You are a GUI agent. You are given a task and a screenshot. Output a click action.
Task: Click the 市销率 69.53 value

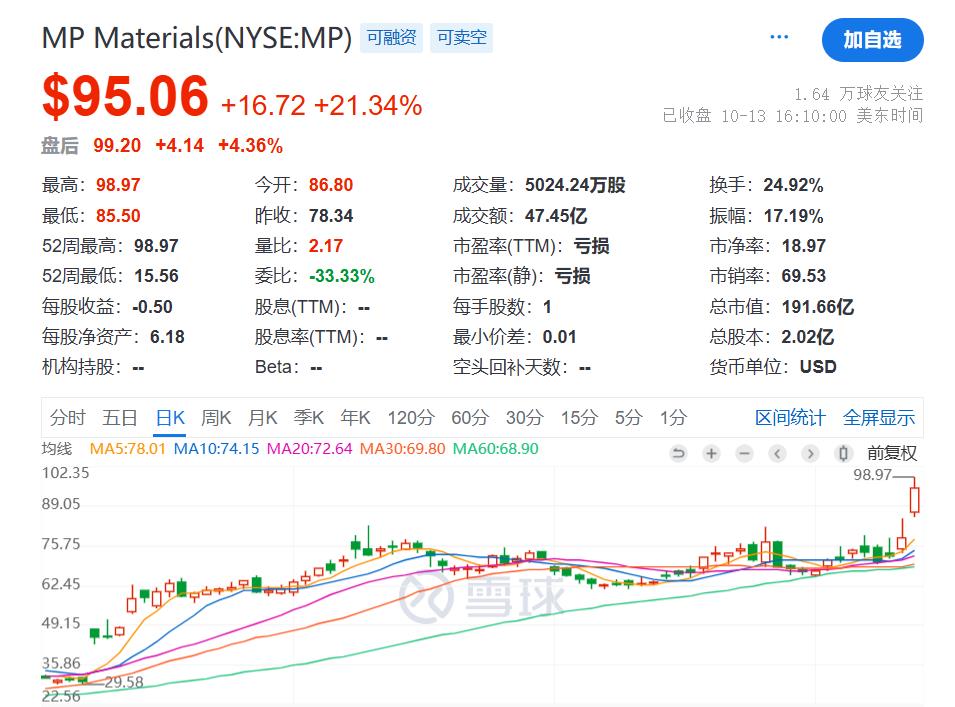click(803, 276)
